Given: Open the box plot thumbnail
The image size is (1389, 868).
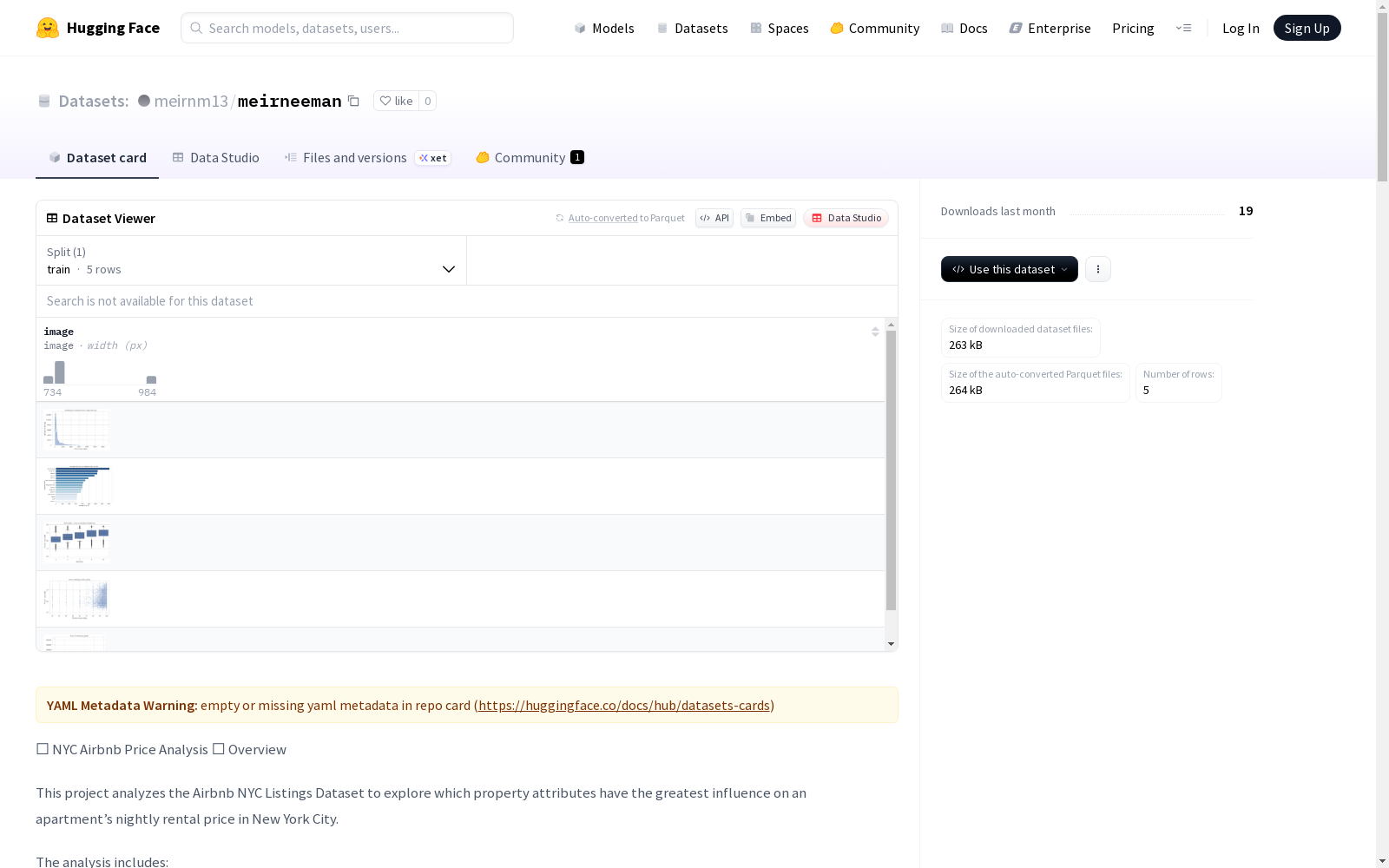Looking at the screenshot, I should pyautogui.click(x=77, y=542).
